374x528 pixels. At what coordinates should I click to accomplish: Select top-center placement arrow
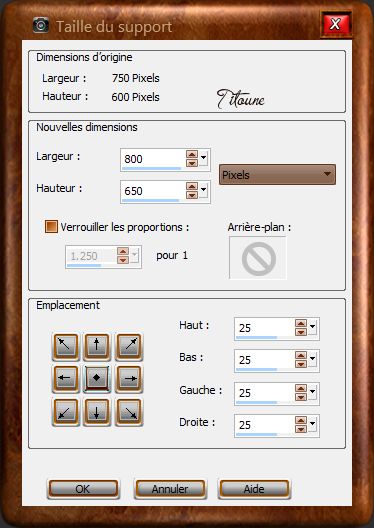pyautogui.click(x=97, y=346)
